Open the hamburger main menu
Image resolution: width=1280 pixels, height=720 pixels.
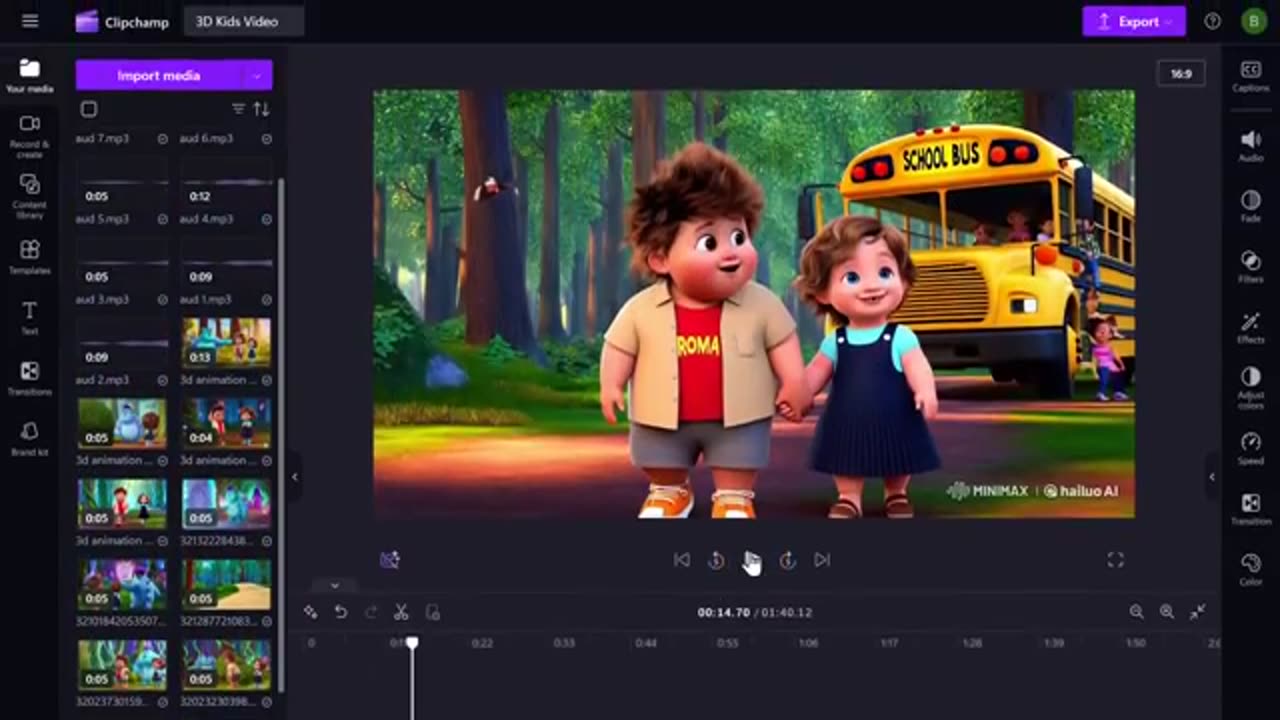point(29,21)
